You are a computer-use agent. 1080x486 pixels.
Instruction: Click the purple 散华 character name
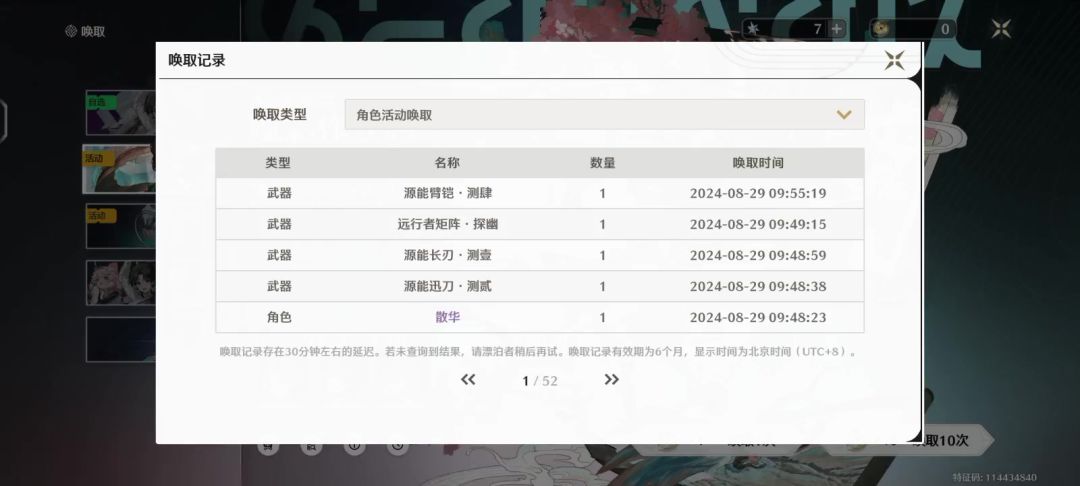click(x=448, y=317)
